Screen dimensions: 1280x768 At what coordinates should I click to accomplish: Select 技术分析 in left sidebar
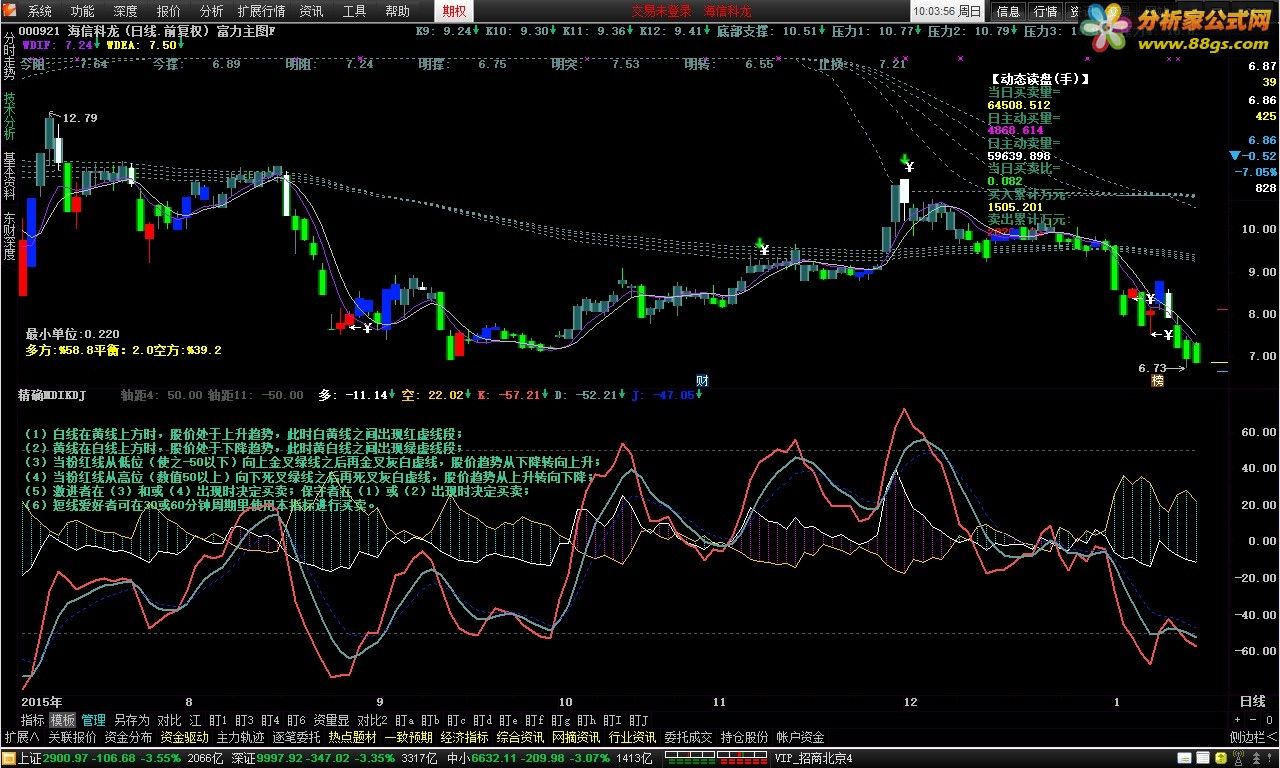click(x=9, y=116)
